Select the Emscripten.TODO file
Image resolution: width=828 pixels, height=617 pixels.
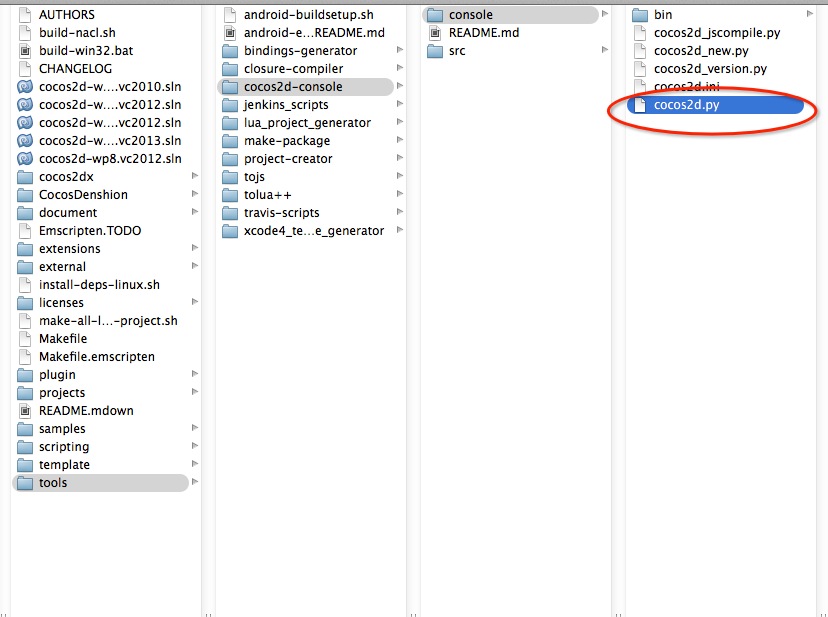coord(90,231)
